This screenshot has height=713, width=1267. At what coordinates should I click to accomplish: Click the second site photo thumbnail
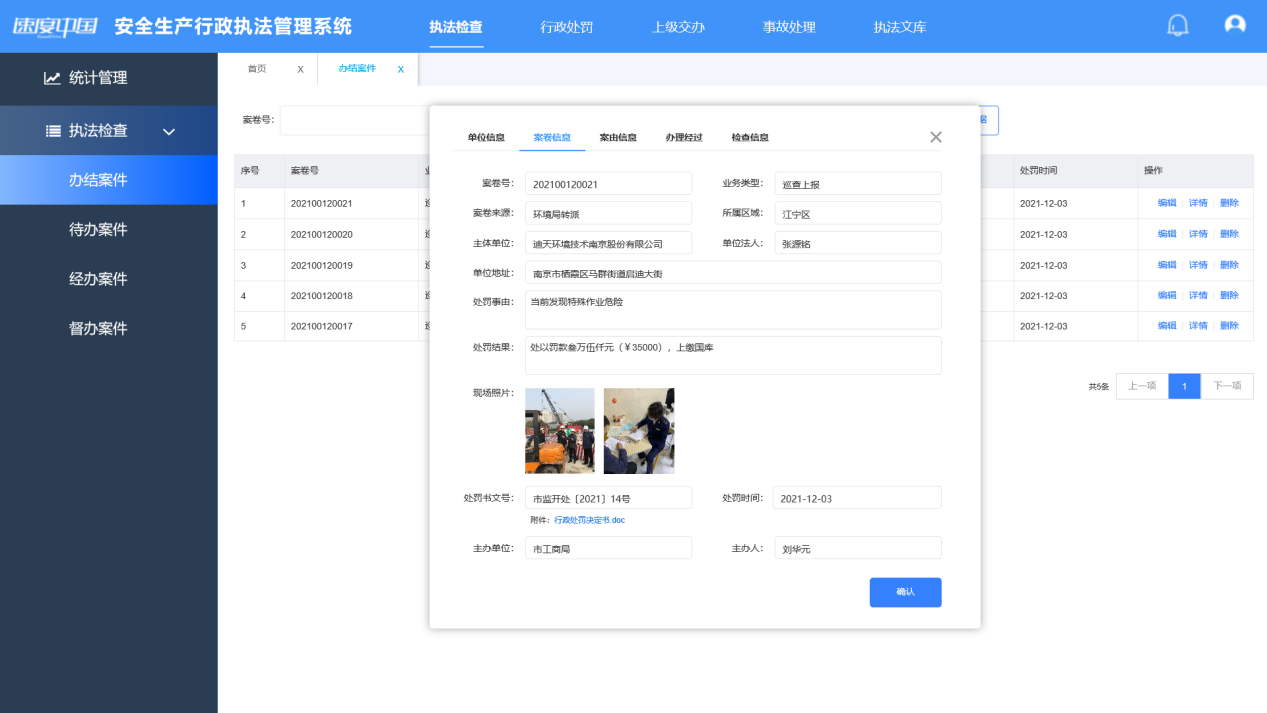coord(639,430)
